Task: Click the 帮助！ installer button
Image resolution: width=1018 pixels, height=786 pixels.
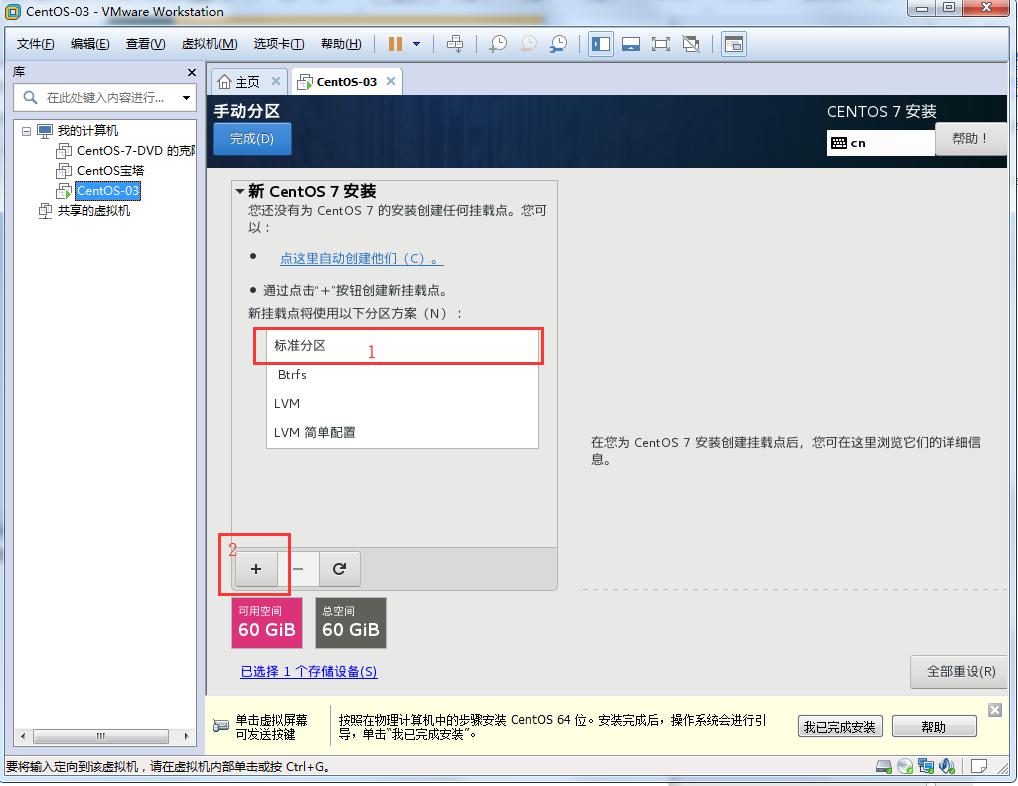Action: 970,139
